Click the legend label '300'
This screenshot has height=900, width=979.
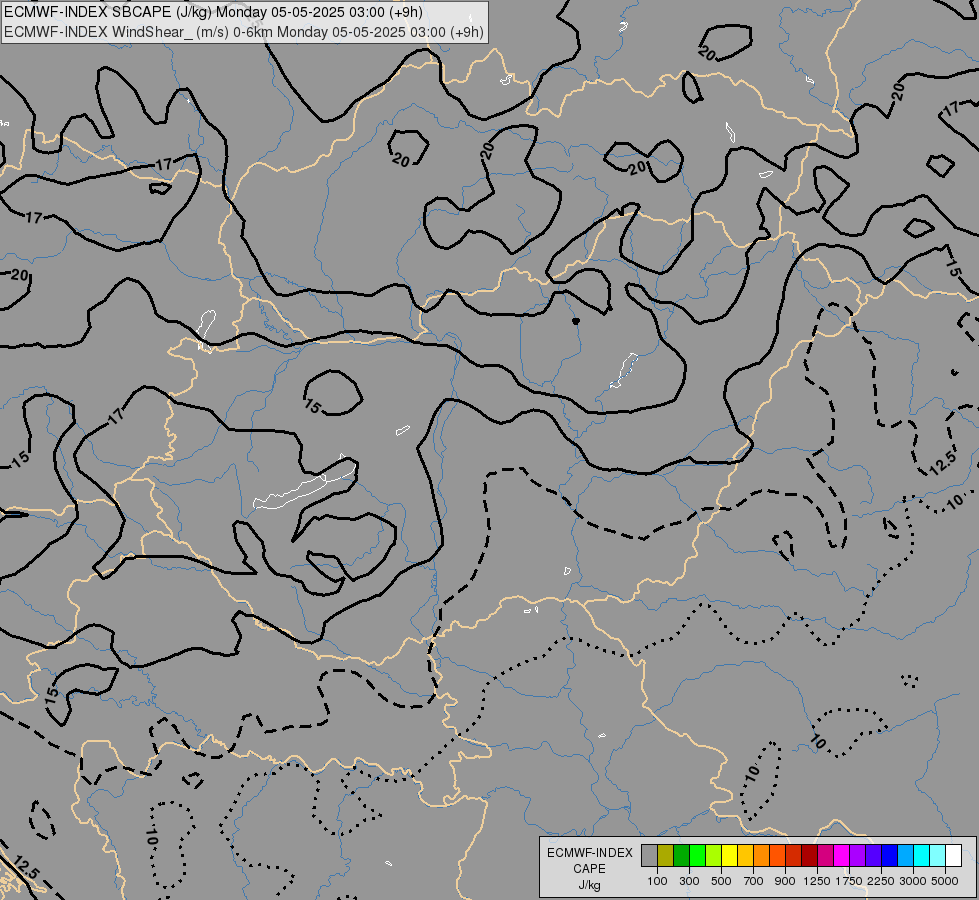tap(689, 881)
